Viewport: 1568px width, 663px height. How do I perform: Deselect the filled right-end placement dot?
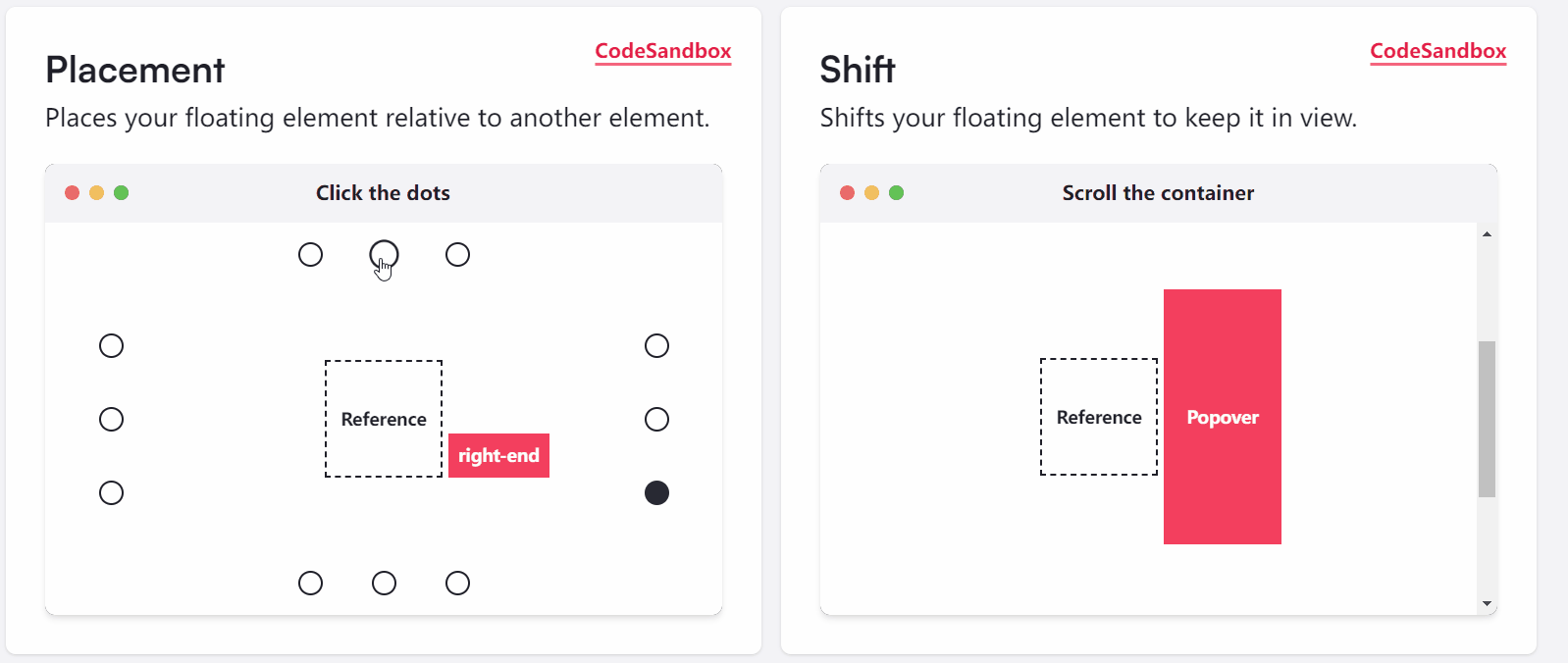click(x=656, y=492)
